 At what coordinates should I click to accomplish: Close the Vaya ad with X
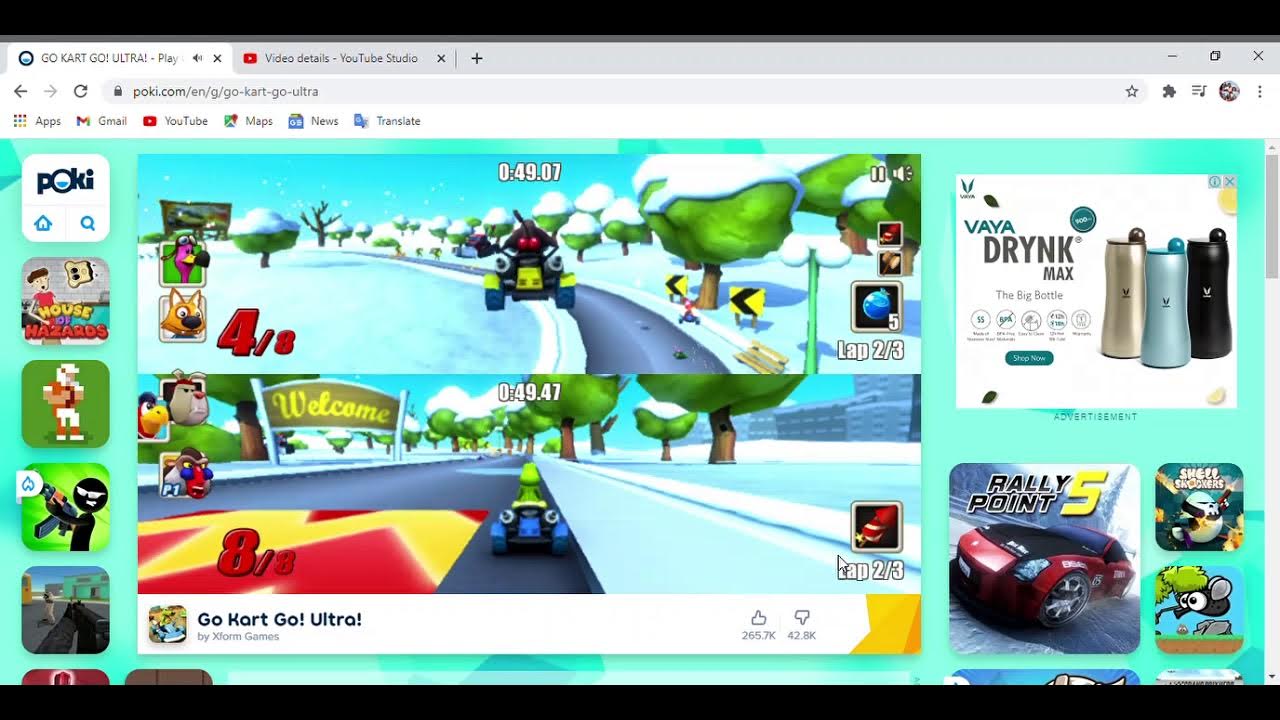pyautogui.click(x=1229, y=182)
